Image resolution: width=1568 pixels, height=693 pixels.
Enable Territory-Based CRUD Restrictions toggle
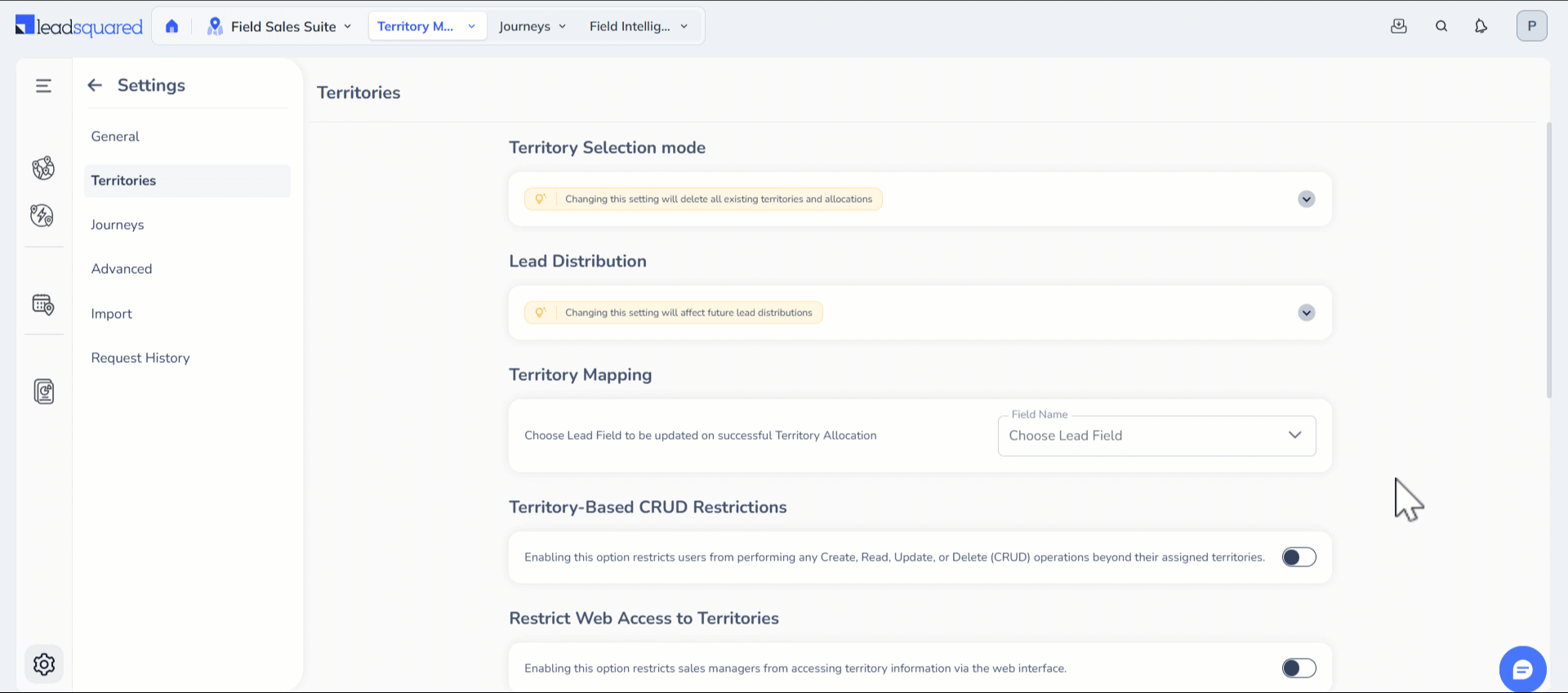pos(1298,557)
